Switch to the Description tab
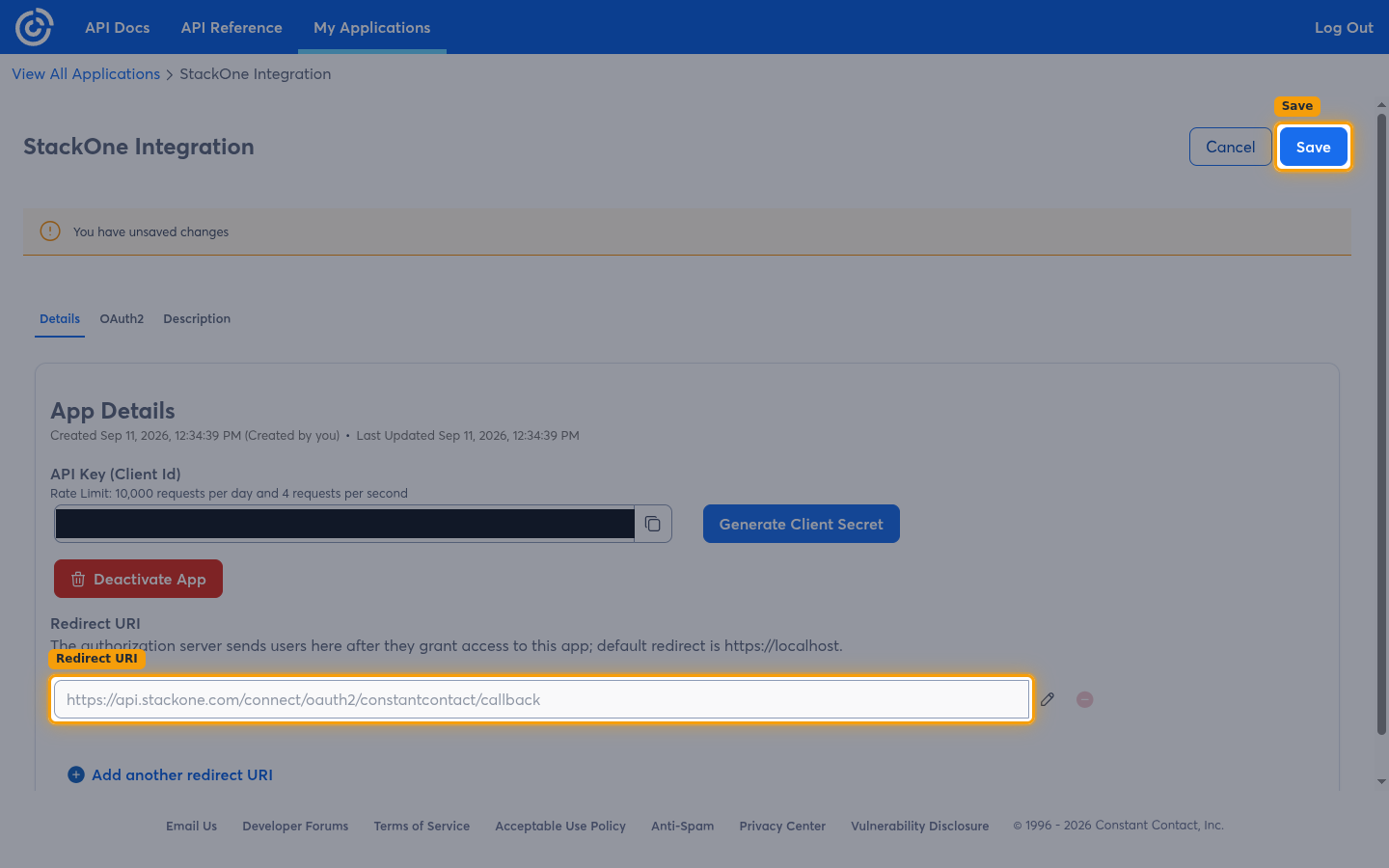Screen dimensions: 1389x868 click(x=197, y=319)
